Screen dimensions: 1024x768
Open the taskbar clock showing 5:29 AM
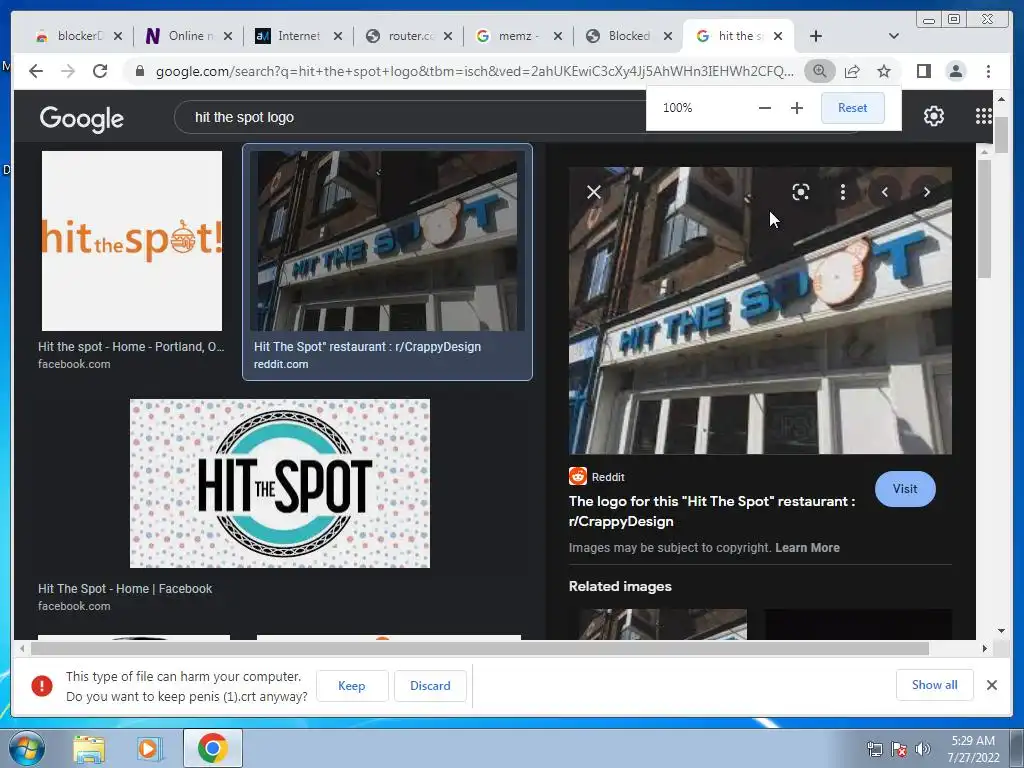pyautogui.click(x=973, y=749)
